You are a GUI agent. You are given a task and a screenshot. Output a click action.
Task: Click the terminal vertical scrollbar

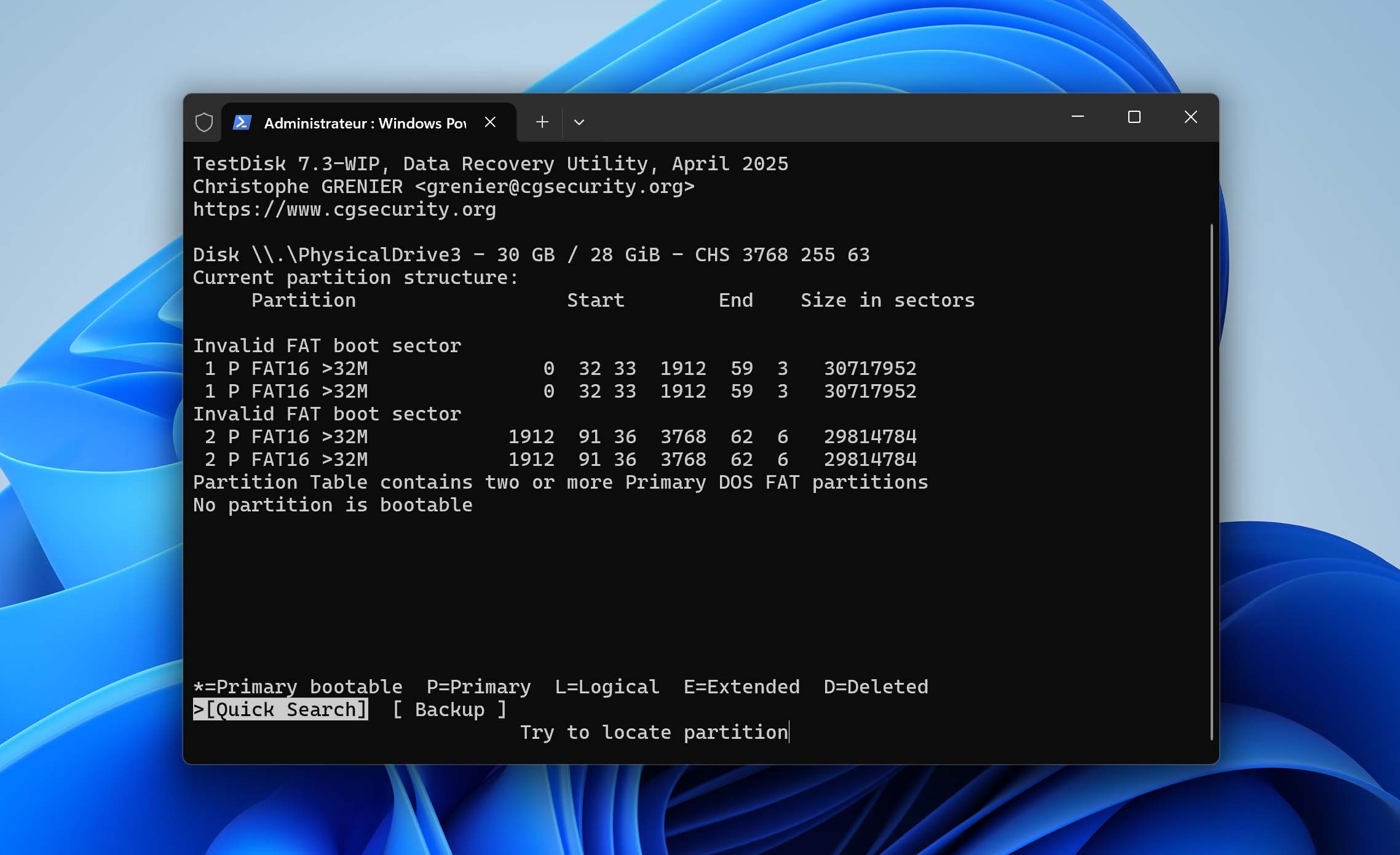(x=1211, y=481)
